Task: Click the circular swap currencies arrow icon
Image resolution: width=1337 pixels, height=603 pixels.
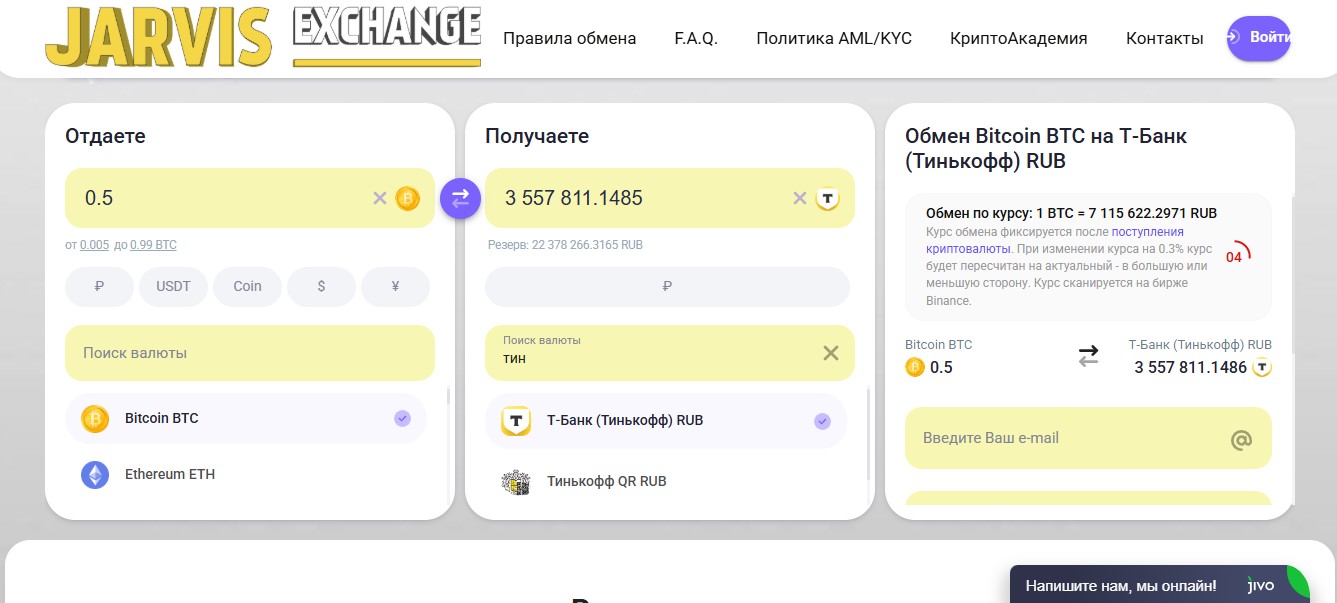Action: pyautogui.click(x=459, y=198)
